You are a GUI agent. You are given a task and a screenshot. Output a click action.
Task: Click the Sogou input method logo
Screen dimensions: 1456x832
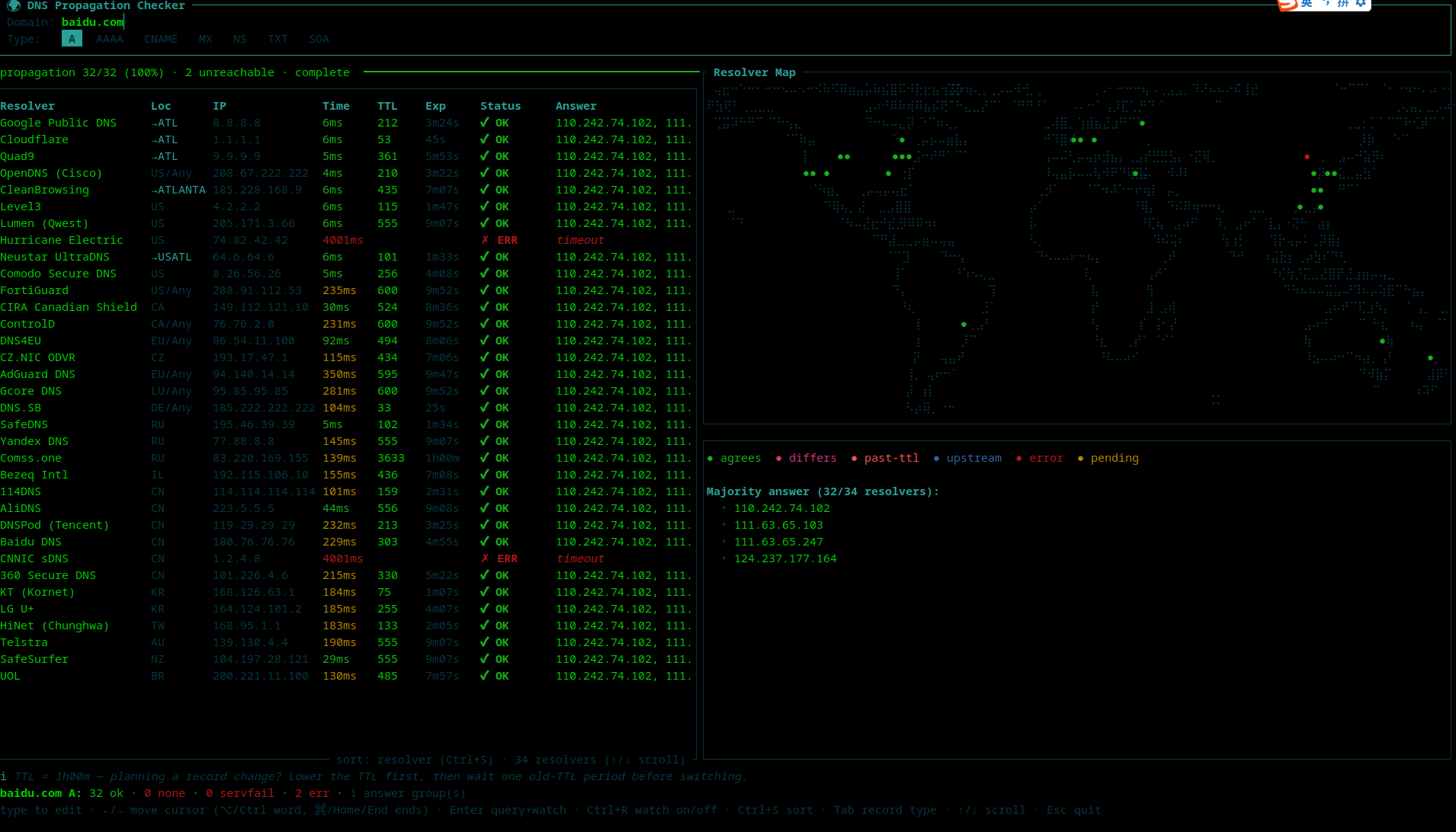[1288, 4]
